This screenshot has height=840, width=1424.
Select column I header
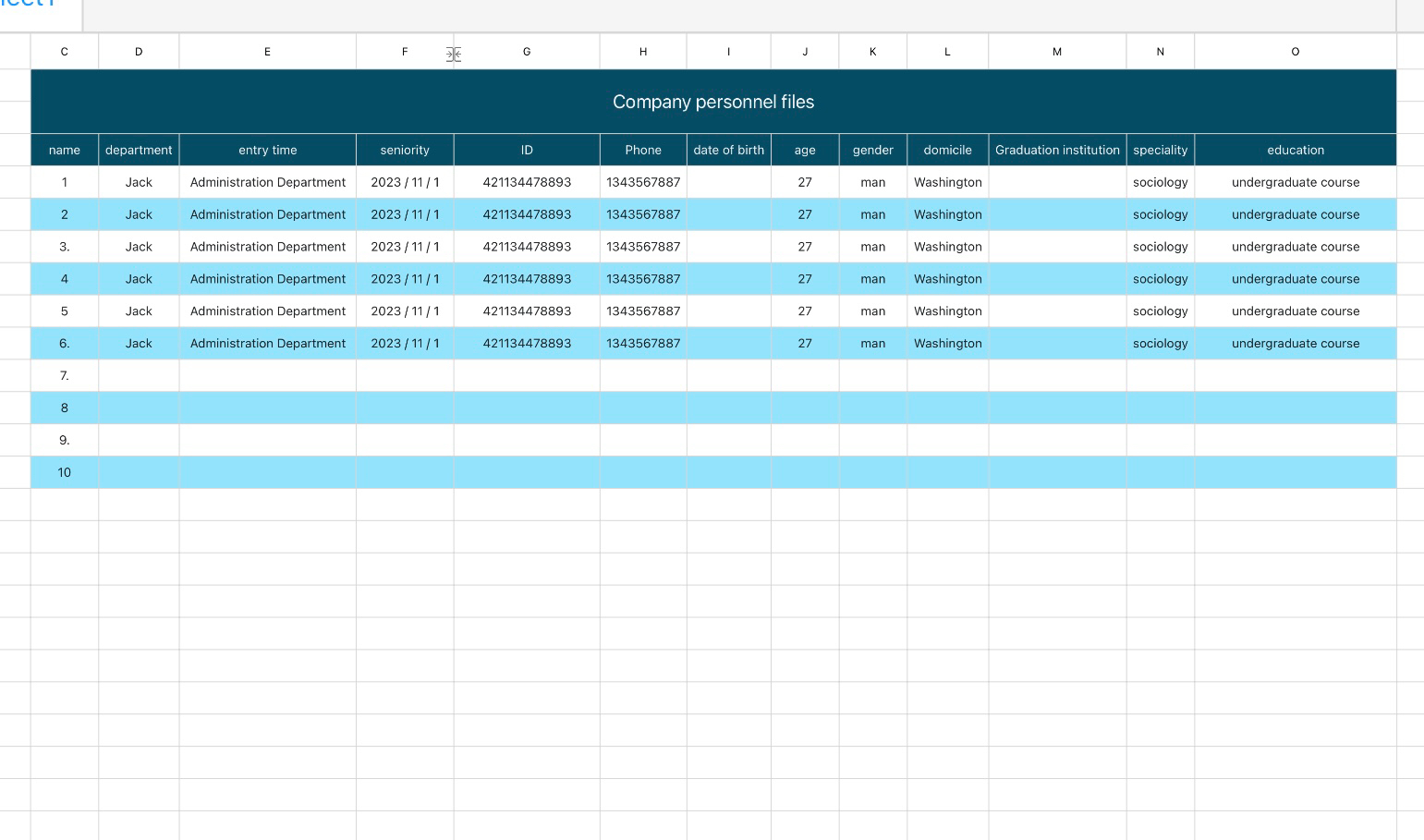pos(728,52)
